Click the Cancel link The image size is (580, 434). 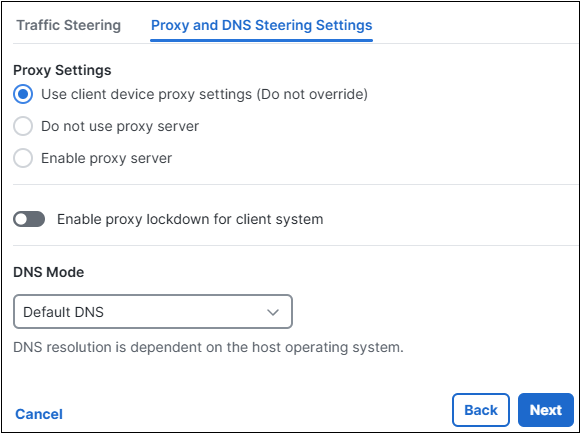click(39, 414)
